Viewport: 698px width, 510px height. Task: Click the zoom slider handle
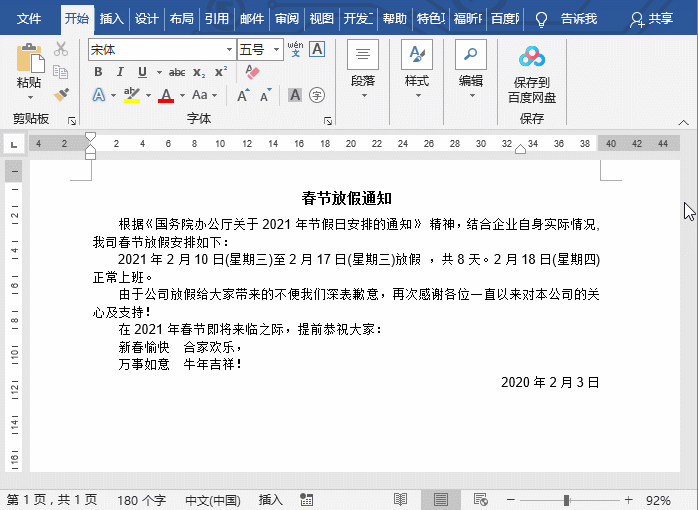pyautogui.click(x=567, y=500)
